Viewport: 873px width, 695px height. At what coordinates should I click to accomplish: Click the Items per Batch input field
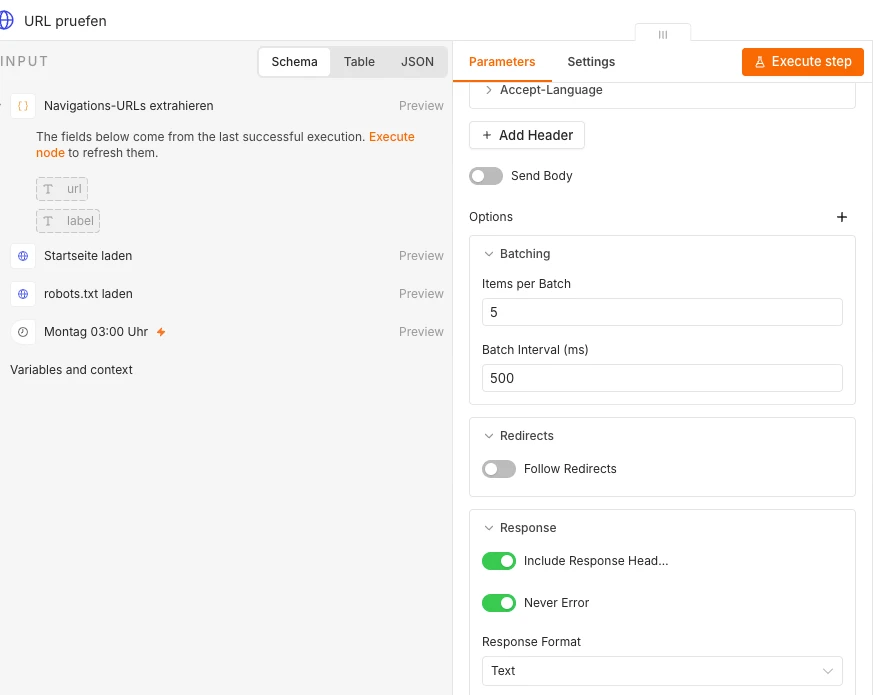tap(662, 312)
